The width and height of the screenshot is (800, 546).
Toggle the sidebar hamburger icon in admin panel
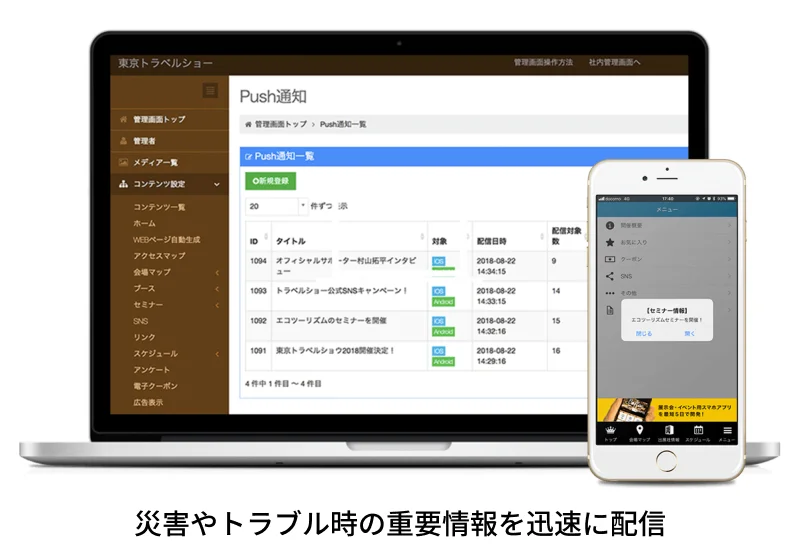coord(210,91)
